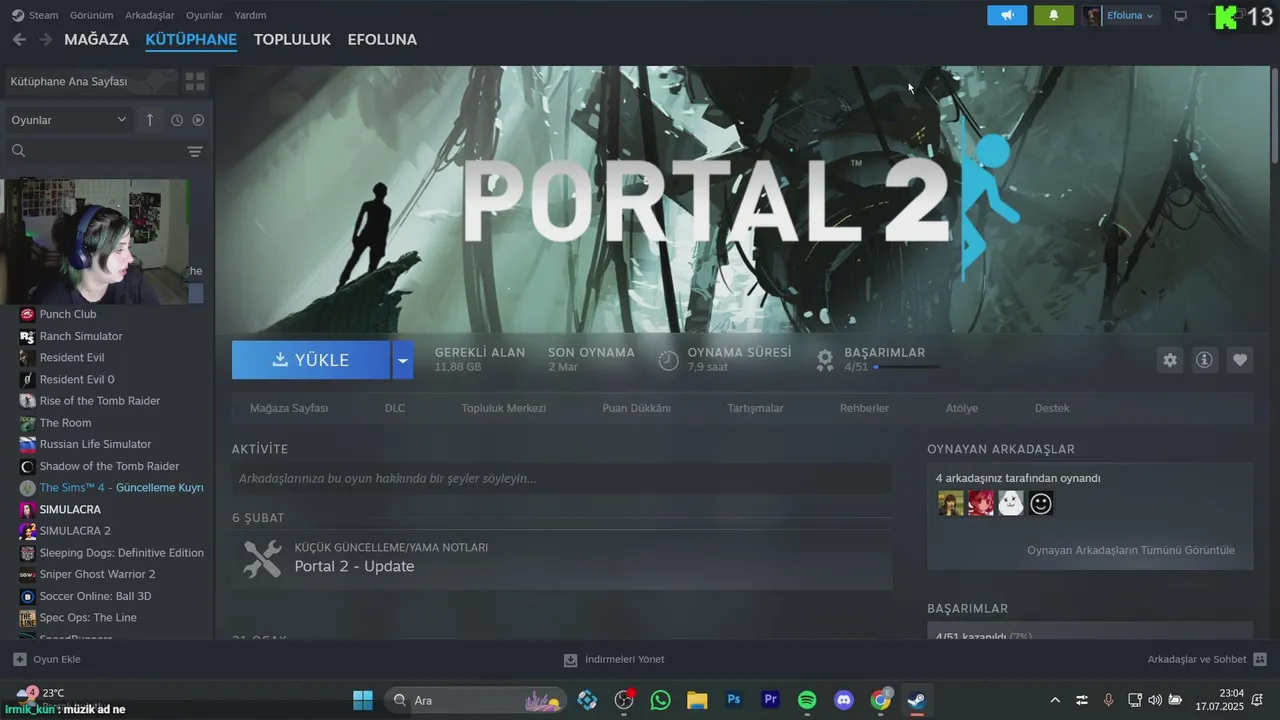Add Portal 2 to favorites heart
Image resolution: width=1280 pixels, height=720 pixels.
1240,360
